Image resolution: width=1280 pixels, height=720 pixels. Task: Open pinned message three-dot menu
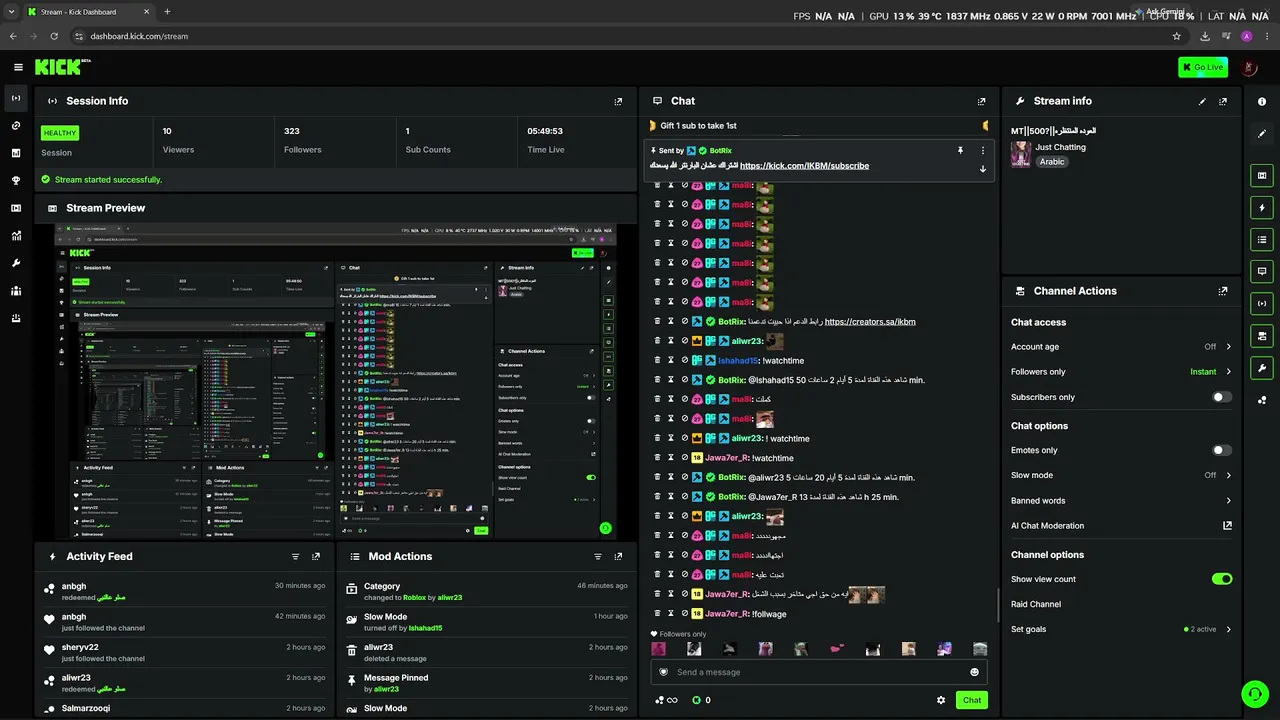pos(983,150)
